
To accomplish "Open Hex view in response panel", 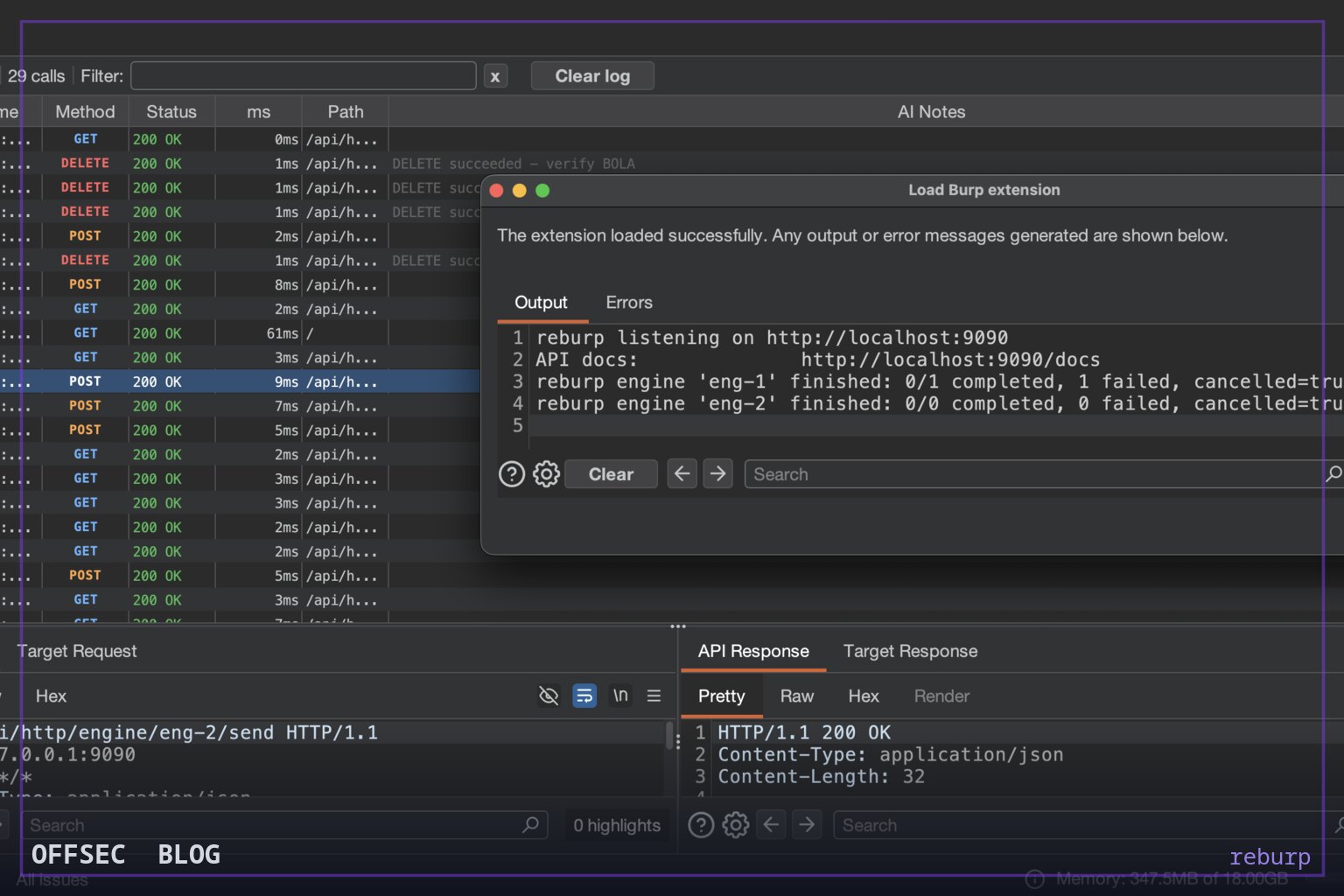I will [x=864, y=696].
